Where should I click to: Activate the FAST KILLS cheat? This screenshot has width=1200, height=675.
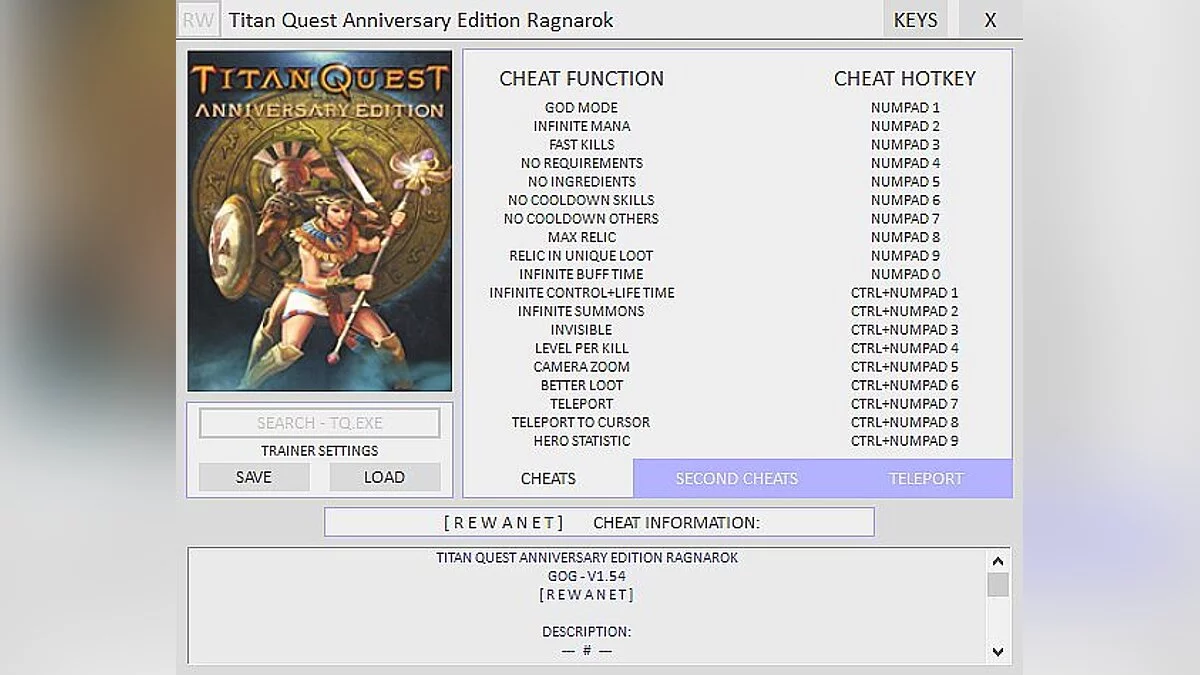(583, 144)
